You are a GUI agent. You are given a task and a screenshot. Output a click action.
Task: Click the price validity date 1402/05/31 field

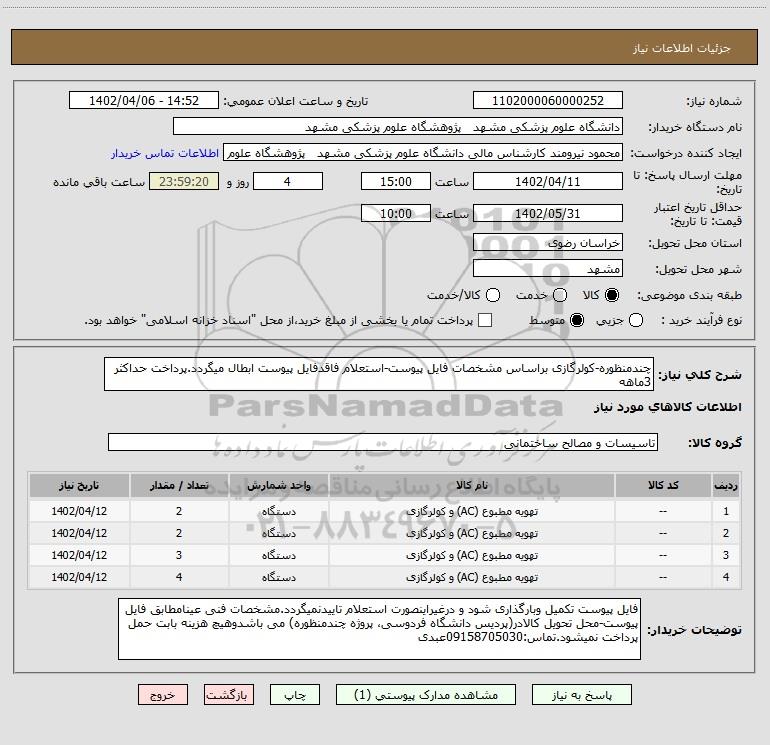[x=548, y=213]
